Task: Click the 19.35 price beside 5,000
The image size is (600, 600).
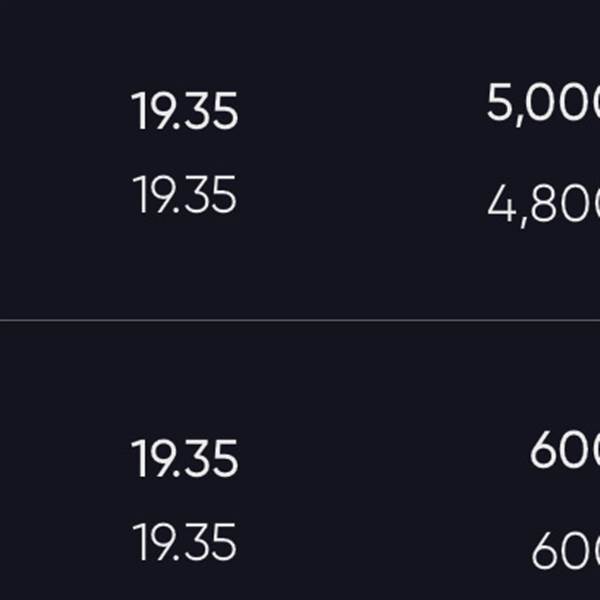Action: point(184,111)
